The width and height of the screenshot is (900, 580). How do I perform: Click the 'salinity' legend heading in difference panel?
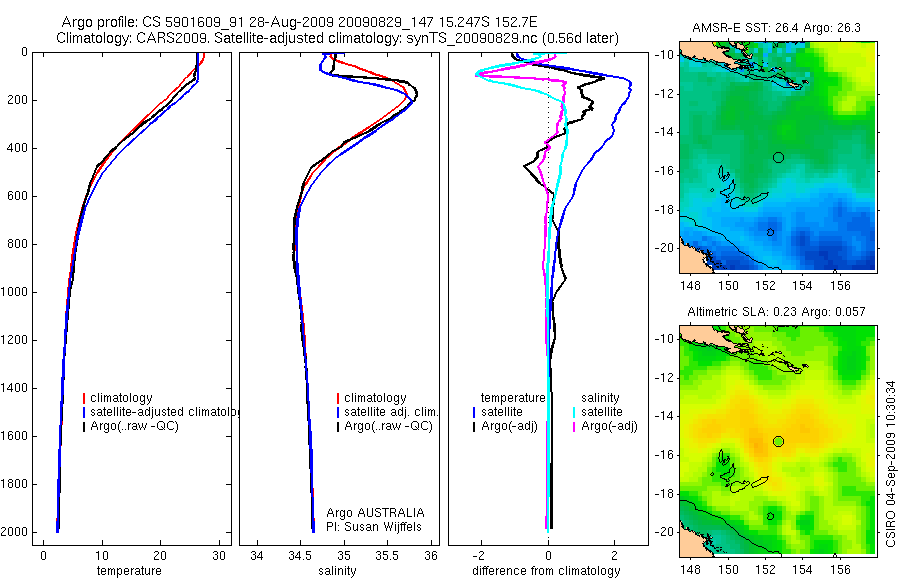(600, 398)
